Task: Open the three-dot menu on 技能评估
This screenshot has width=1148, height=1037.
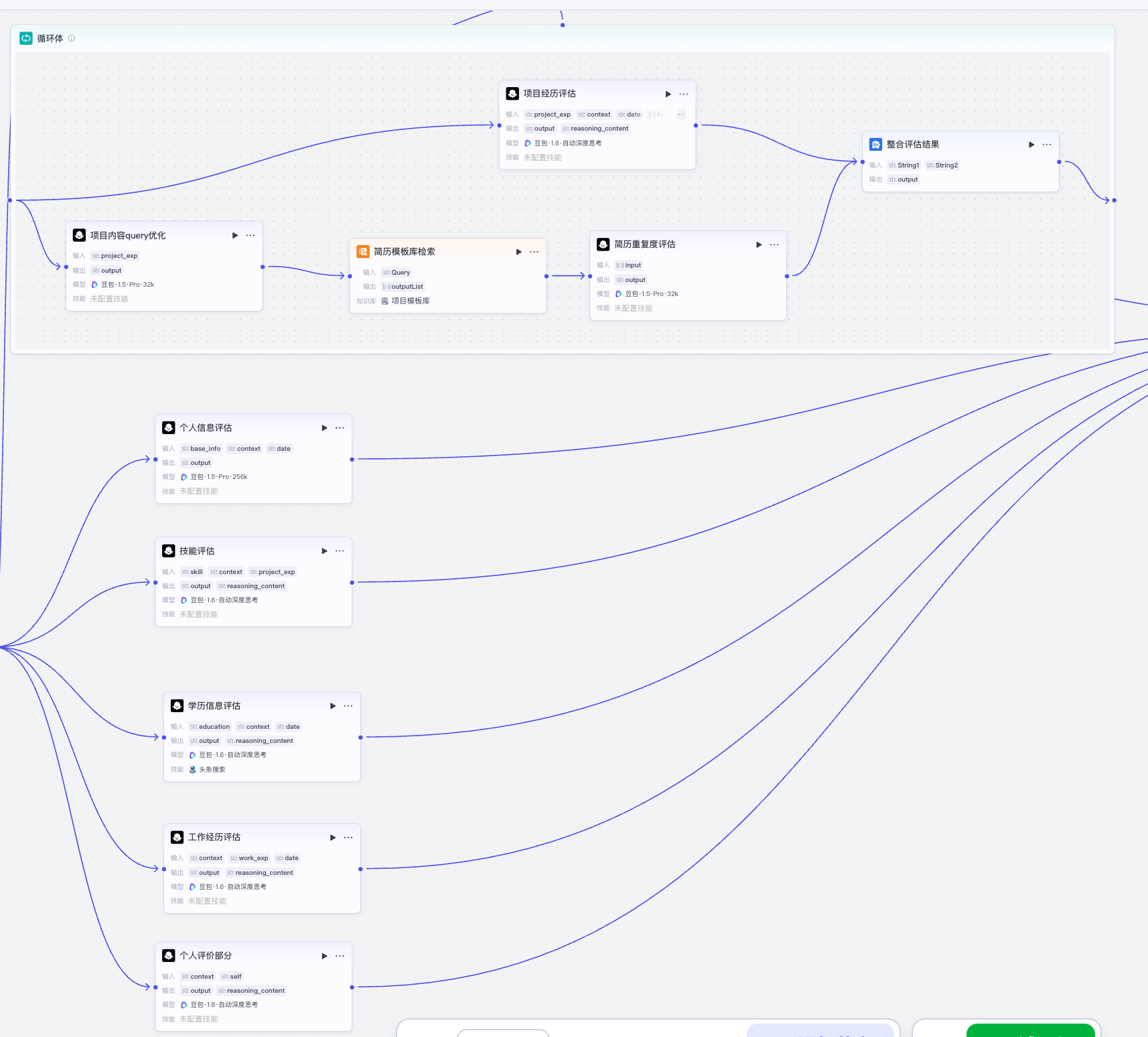Action: tap(340, 551)
